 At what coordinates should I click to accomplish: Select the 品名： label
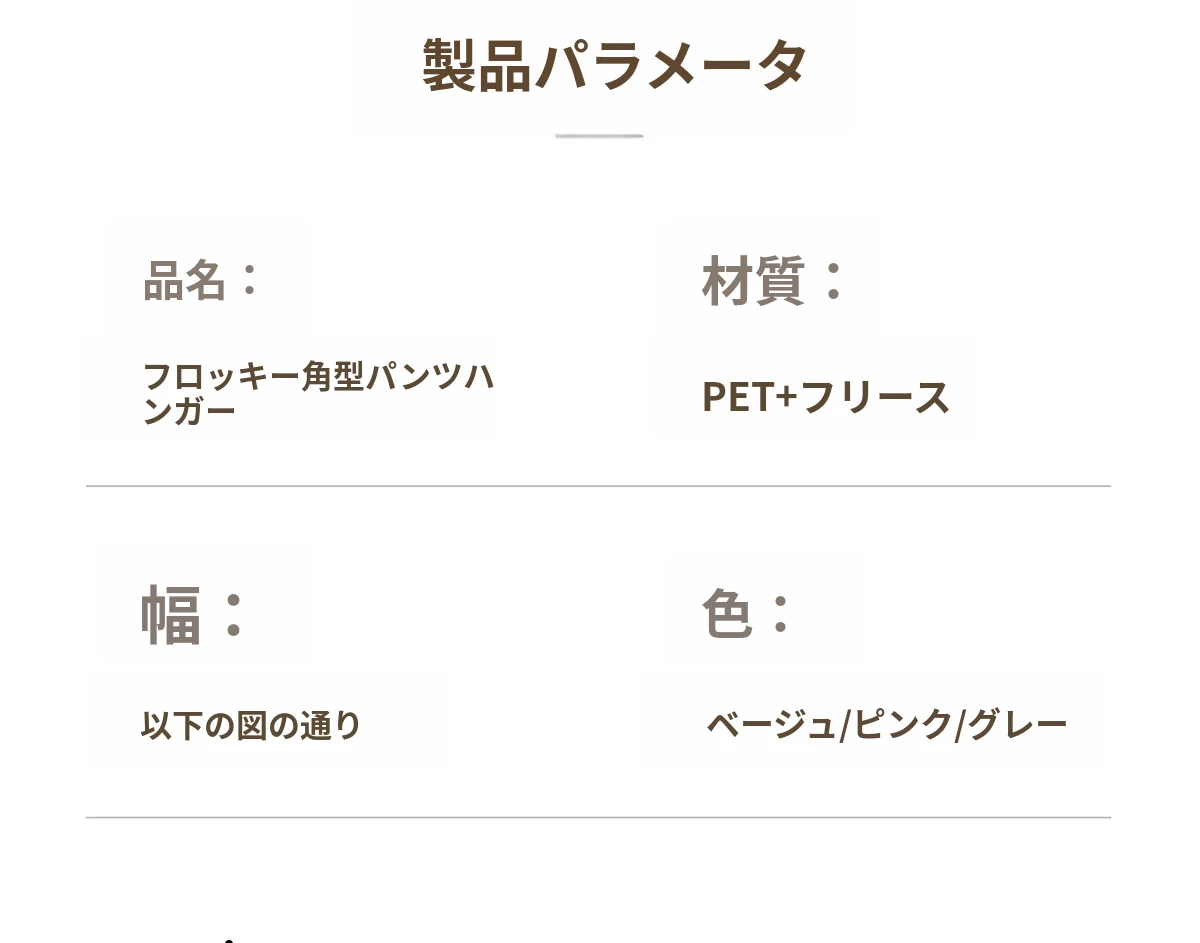(202, 281)
